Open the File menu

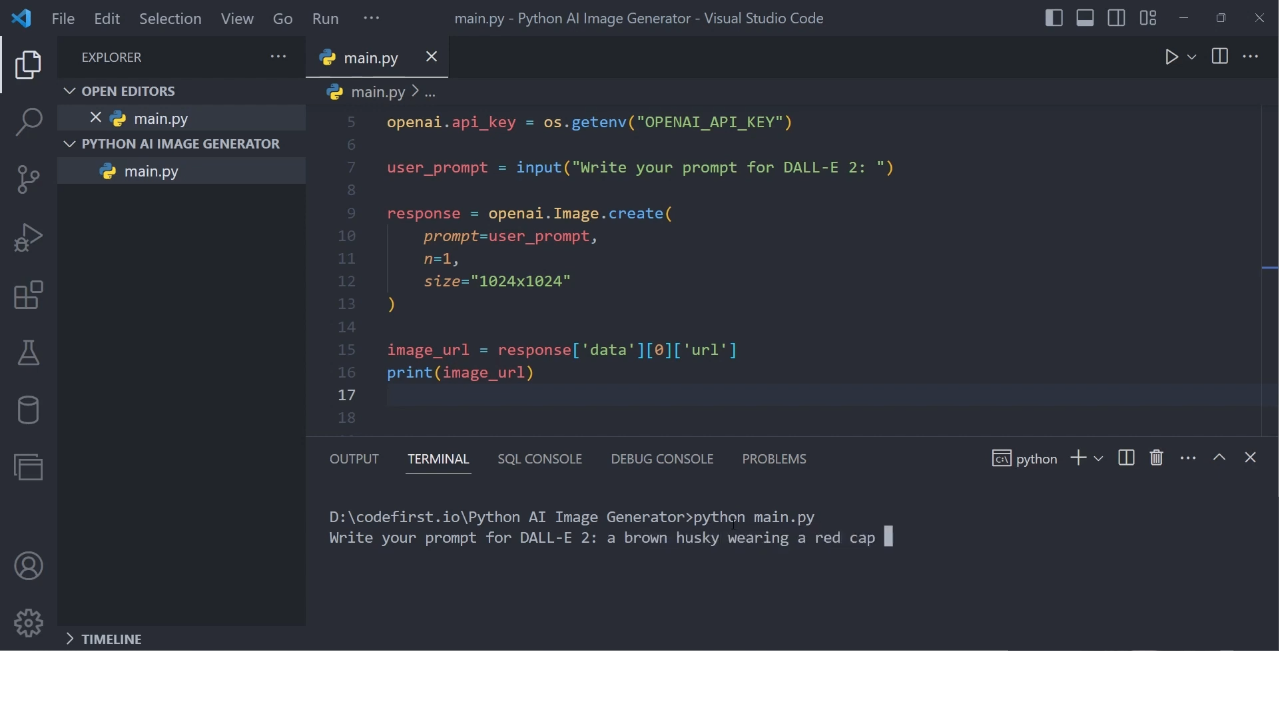62,18
